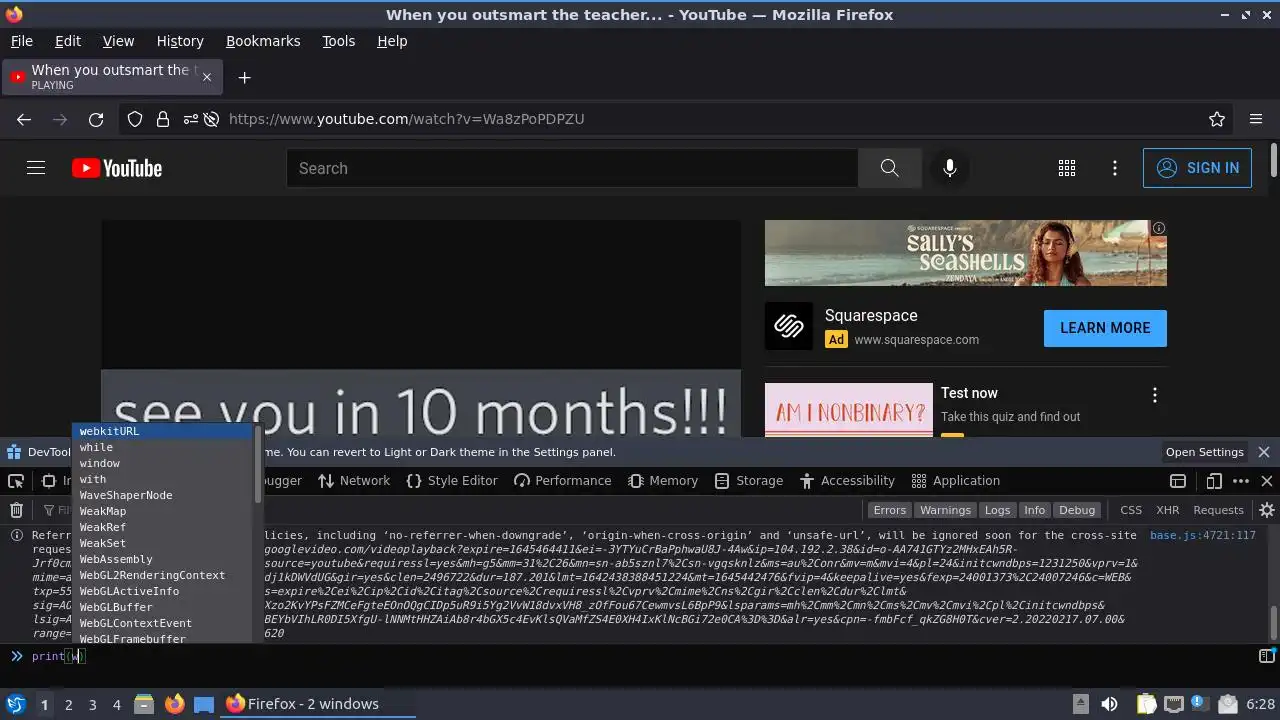This screenshot has height=720, width=1280.
Task: Click the AM I NONBINARY quiz thumbnail
Action: pyautogui.click(x=849, y=410)
